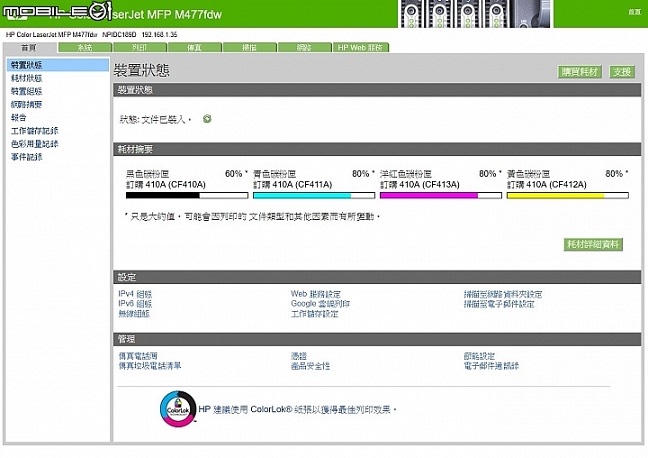The image size is (648, 458).
Task: Open the 憑證 (Certificates) link
Action: (x=299, y=356)
